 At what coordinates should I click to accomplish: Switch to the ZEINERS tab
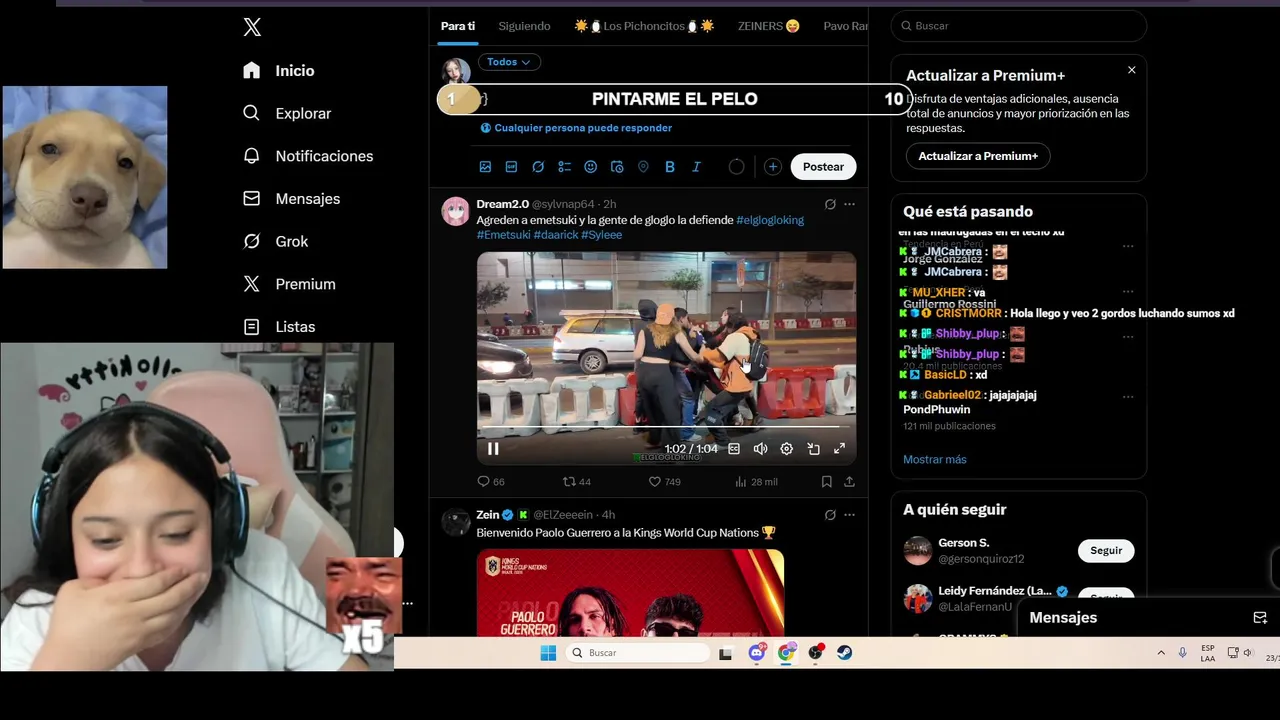(768, 26)
